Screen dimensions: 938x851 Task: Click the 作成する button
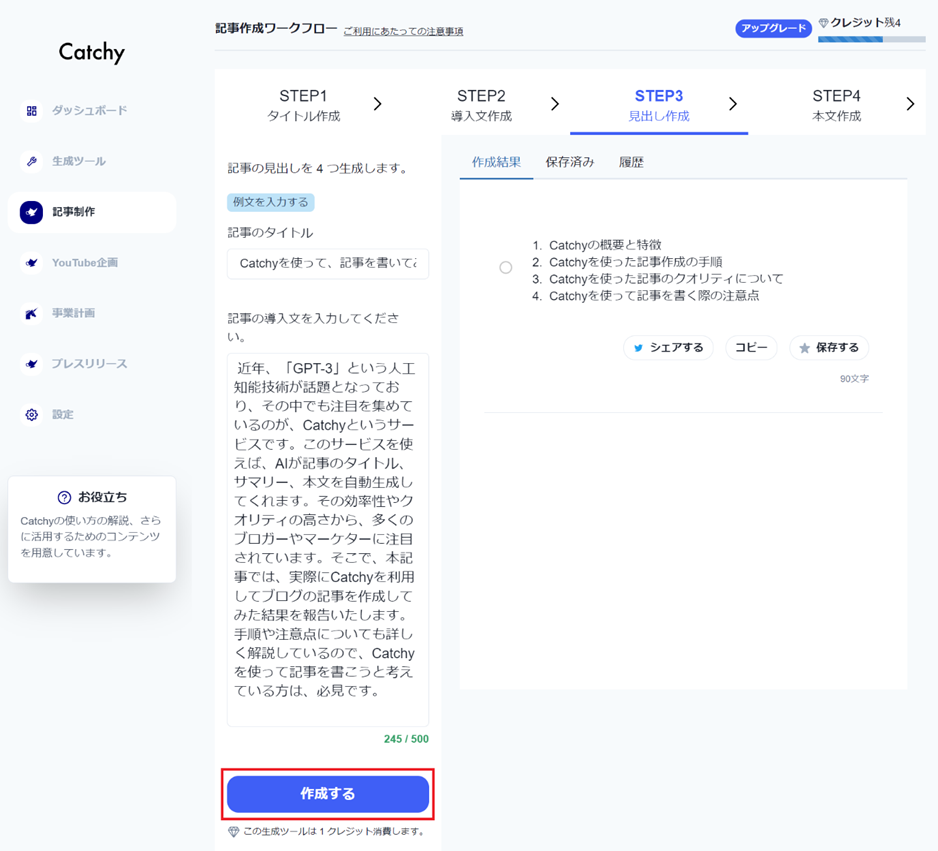[328, 794]
